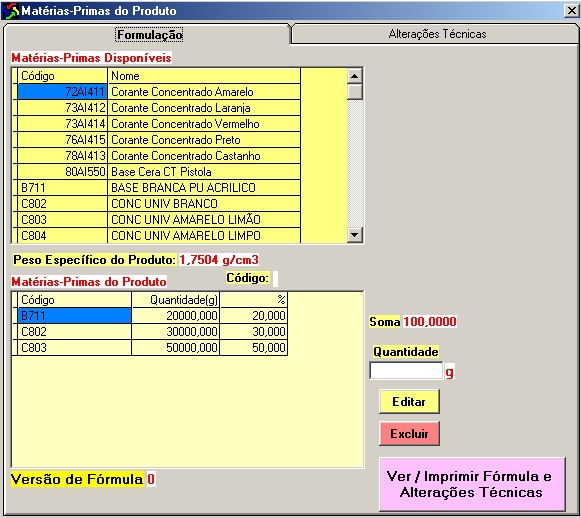Click the Nome column header

pos(204,76)
